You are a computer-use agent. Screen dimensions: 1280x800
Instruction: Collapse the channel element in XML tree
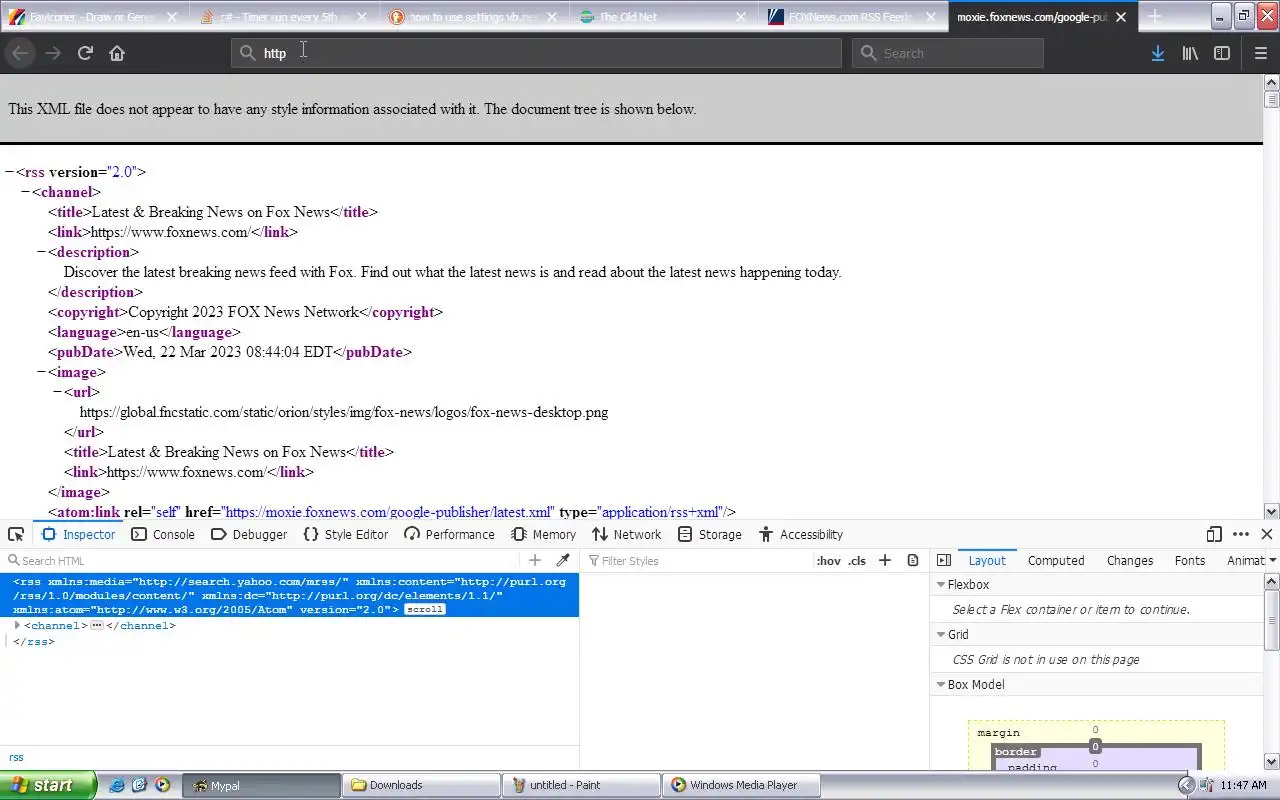[x=25, y=192]
